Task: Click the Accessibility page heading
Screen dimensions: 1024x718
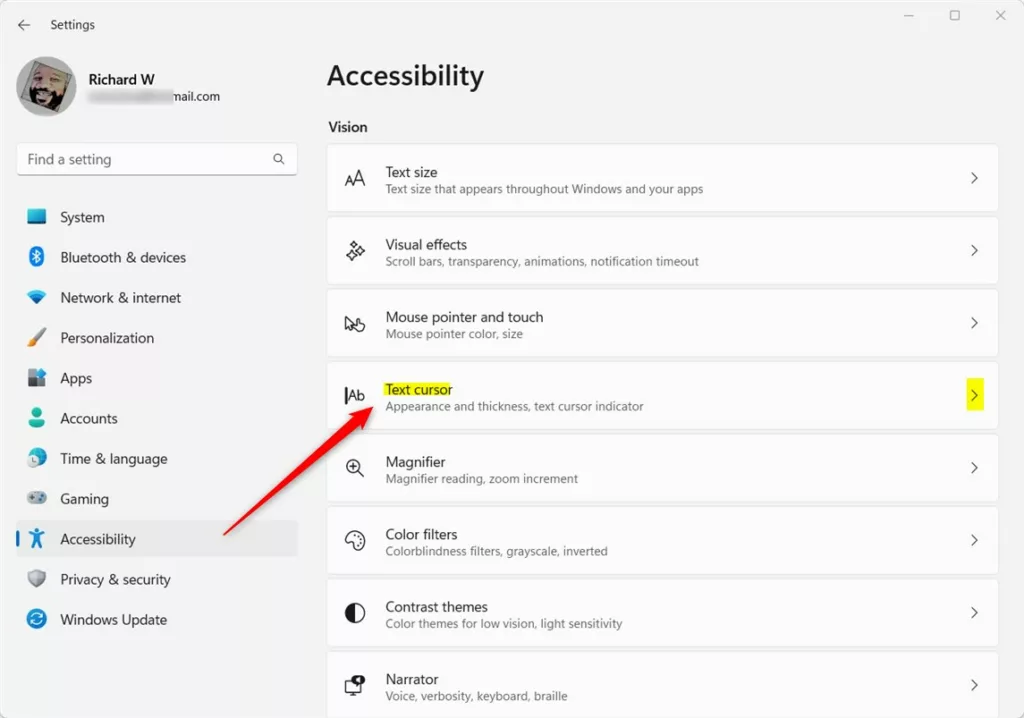Action: [406, 76]
